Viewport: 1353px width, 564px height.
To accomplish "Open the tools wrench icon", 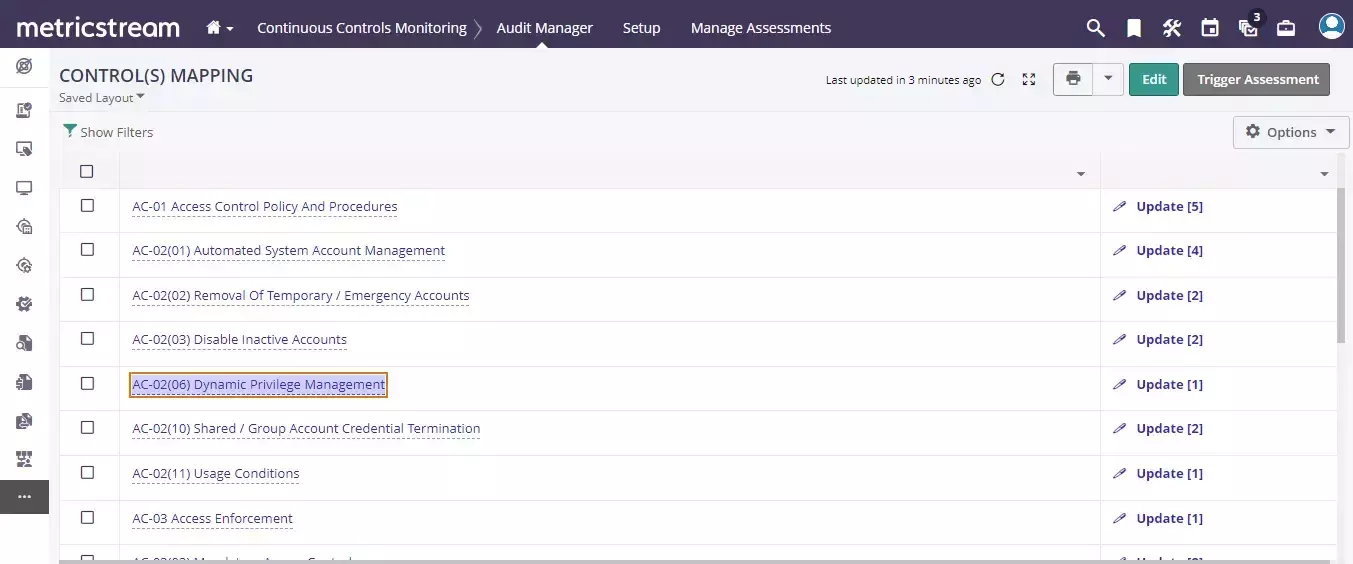I will coord(1172,28).
